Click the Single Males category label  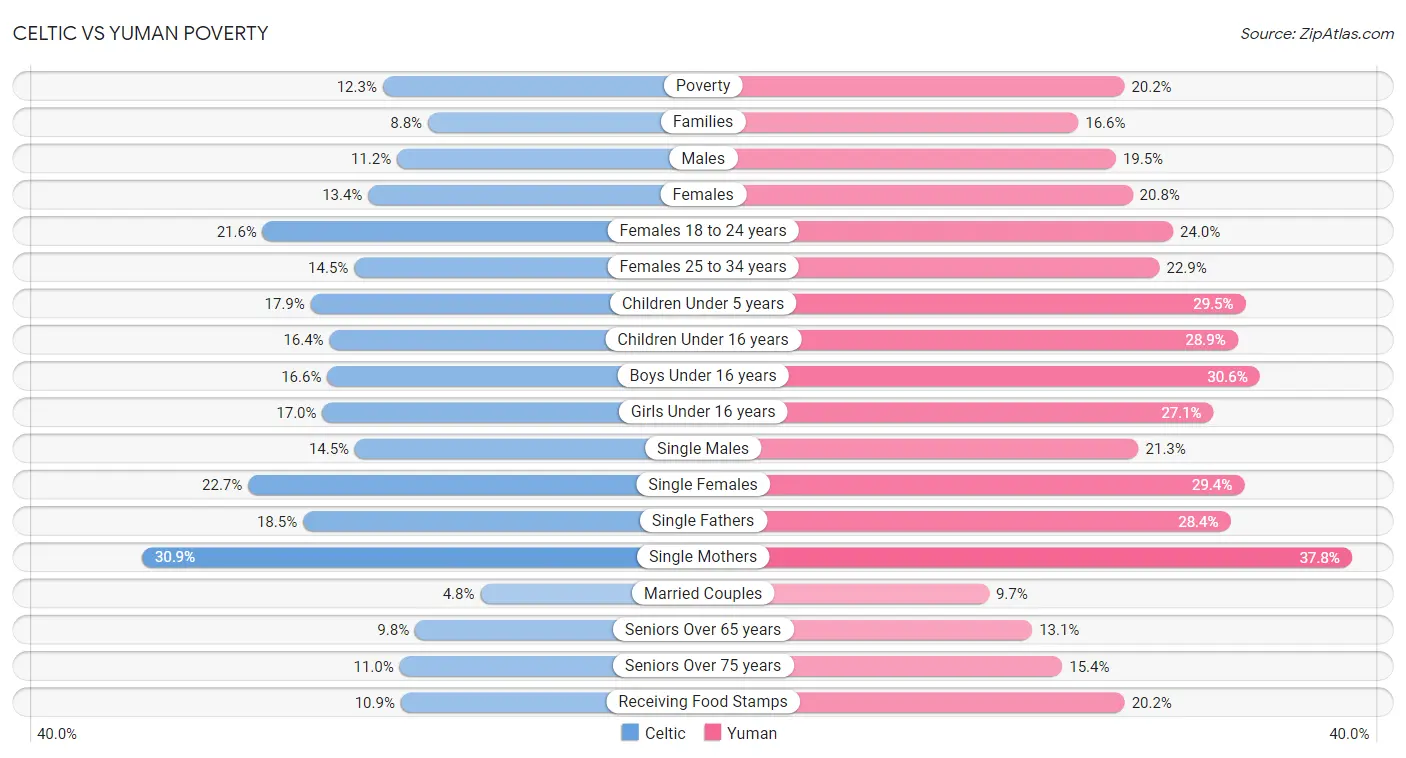pos(703,448)
